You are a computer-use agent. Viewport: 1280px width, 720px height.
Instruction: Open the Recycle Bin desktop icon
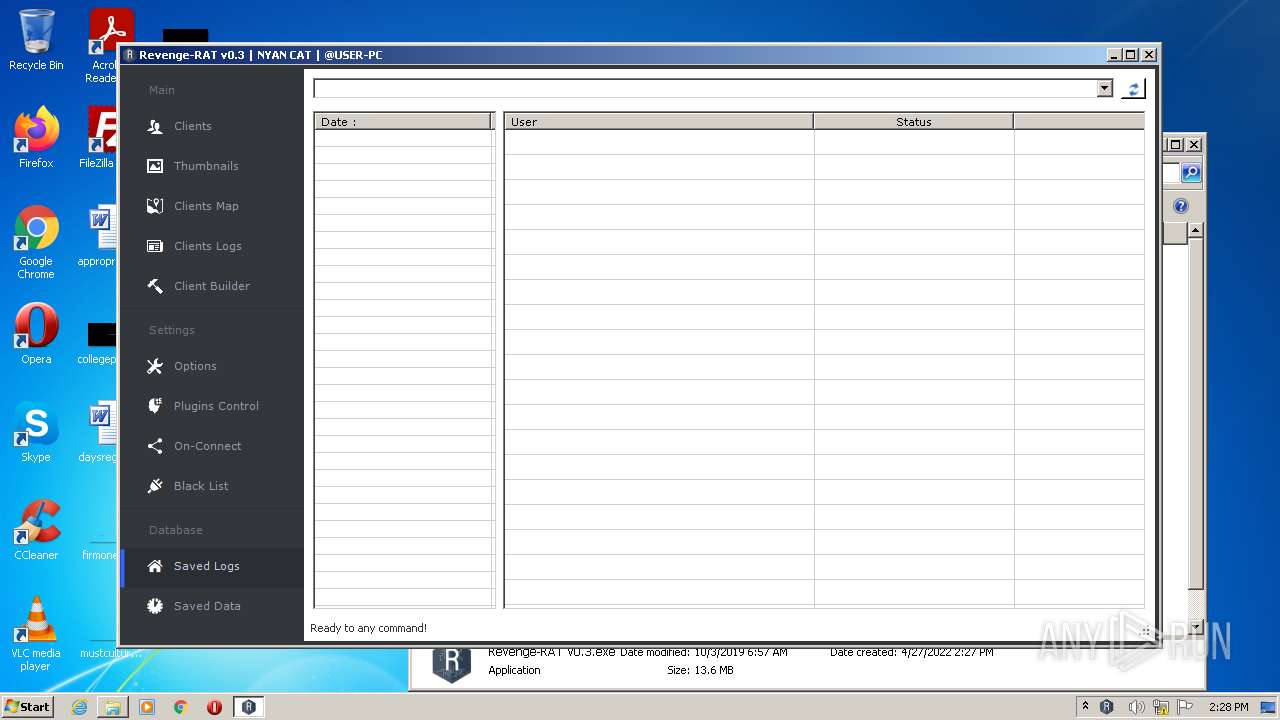36,40
